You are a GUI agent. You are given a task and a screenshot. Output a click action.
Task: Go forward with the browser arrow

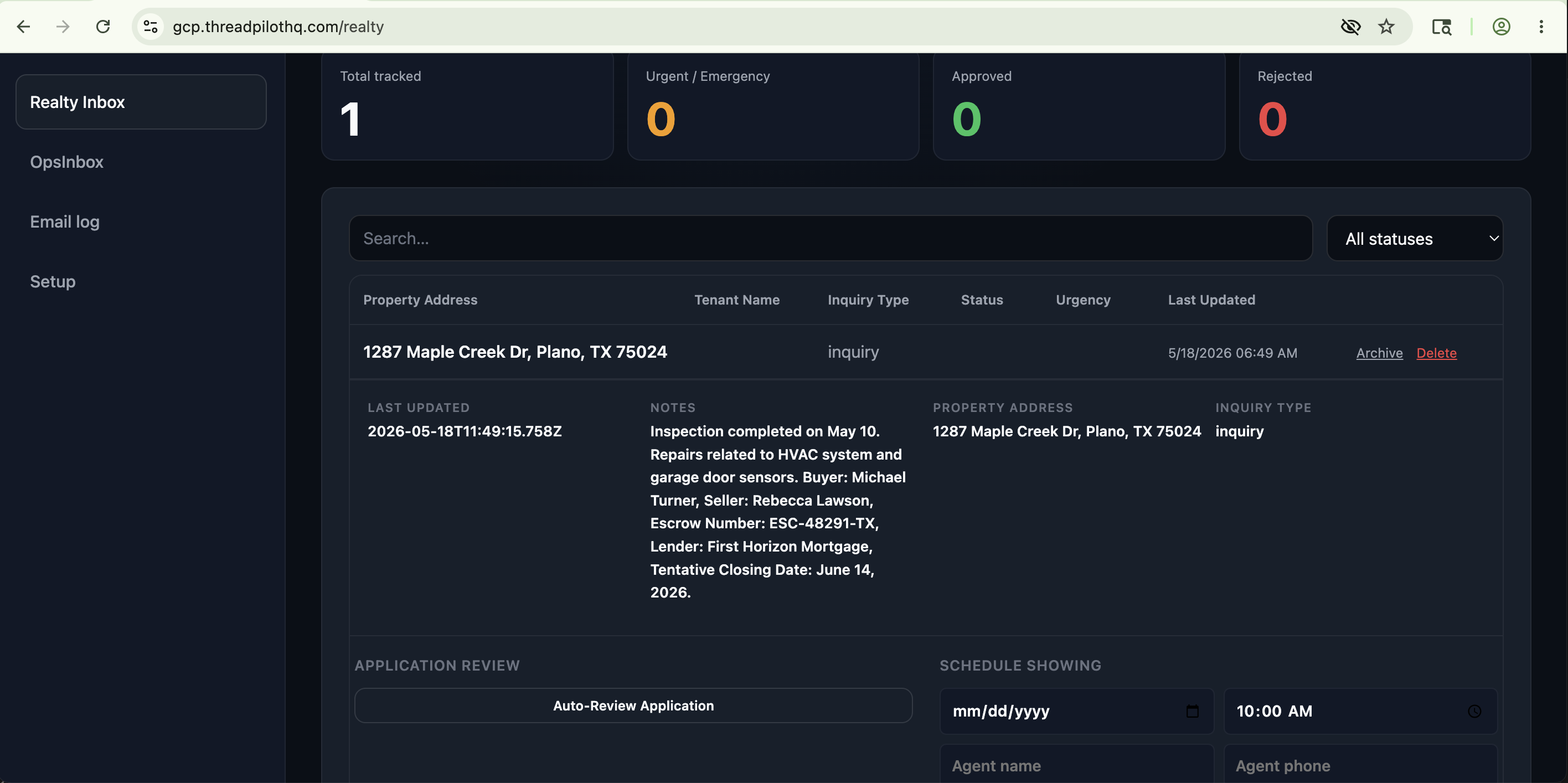63,27
